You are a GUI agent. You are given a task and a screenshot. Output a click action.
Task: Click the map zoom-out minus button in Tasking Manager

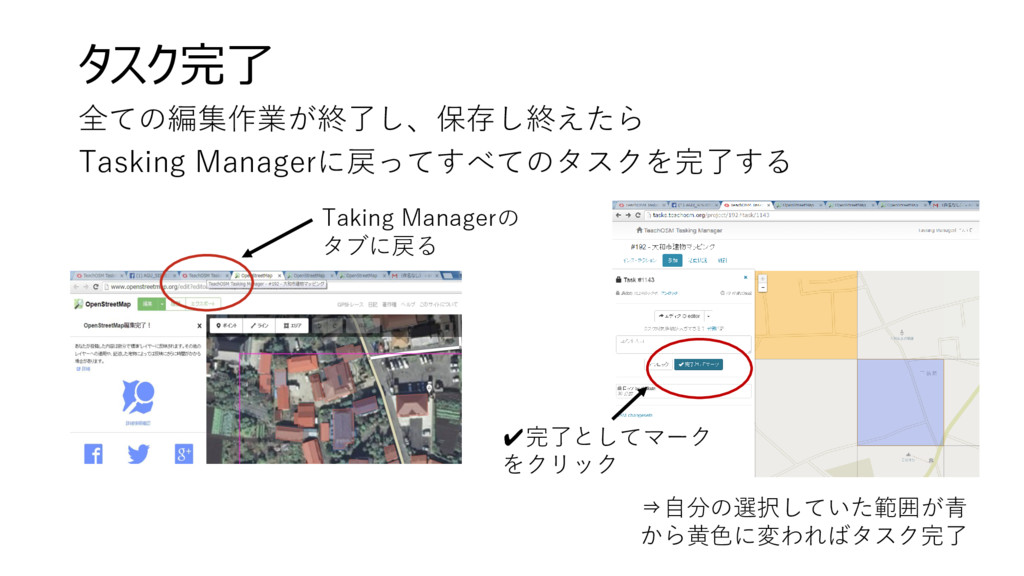762,287
